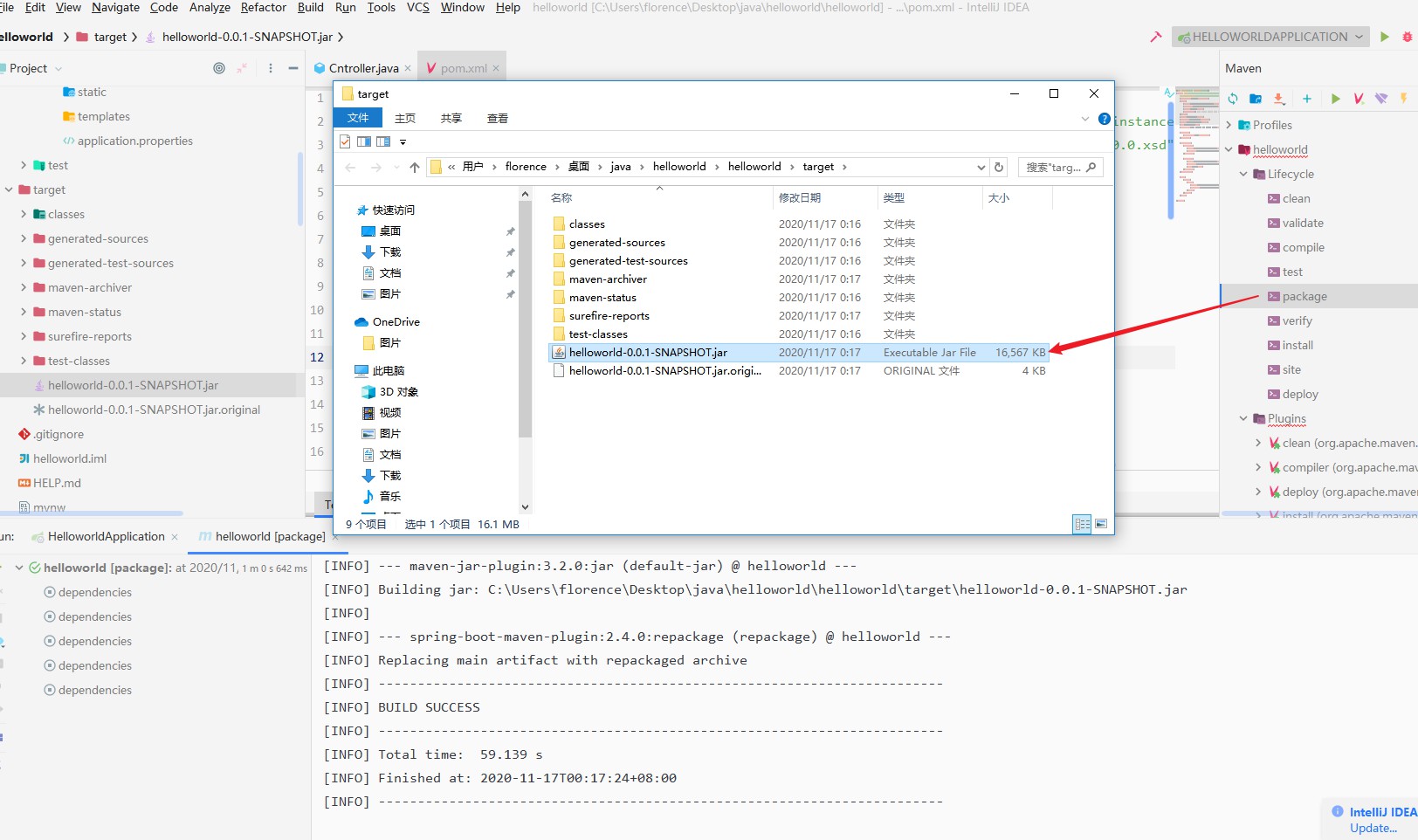The height and width of the screenshot is (840, 1418).
Task: Click Execute Maven Goal icon
Action: 1359,99
